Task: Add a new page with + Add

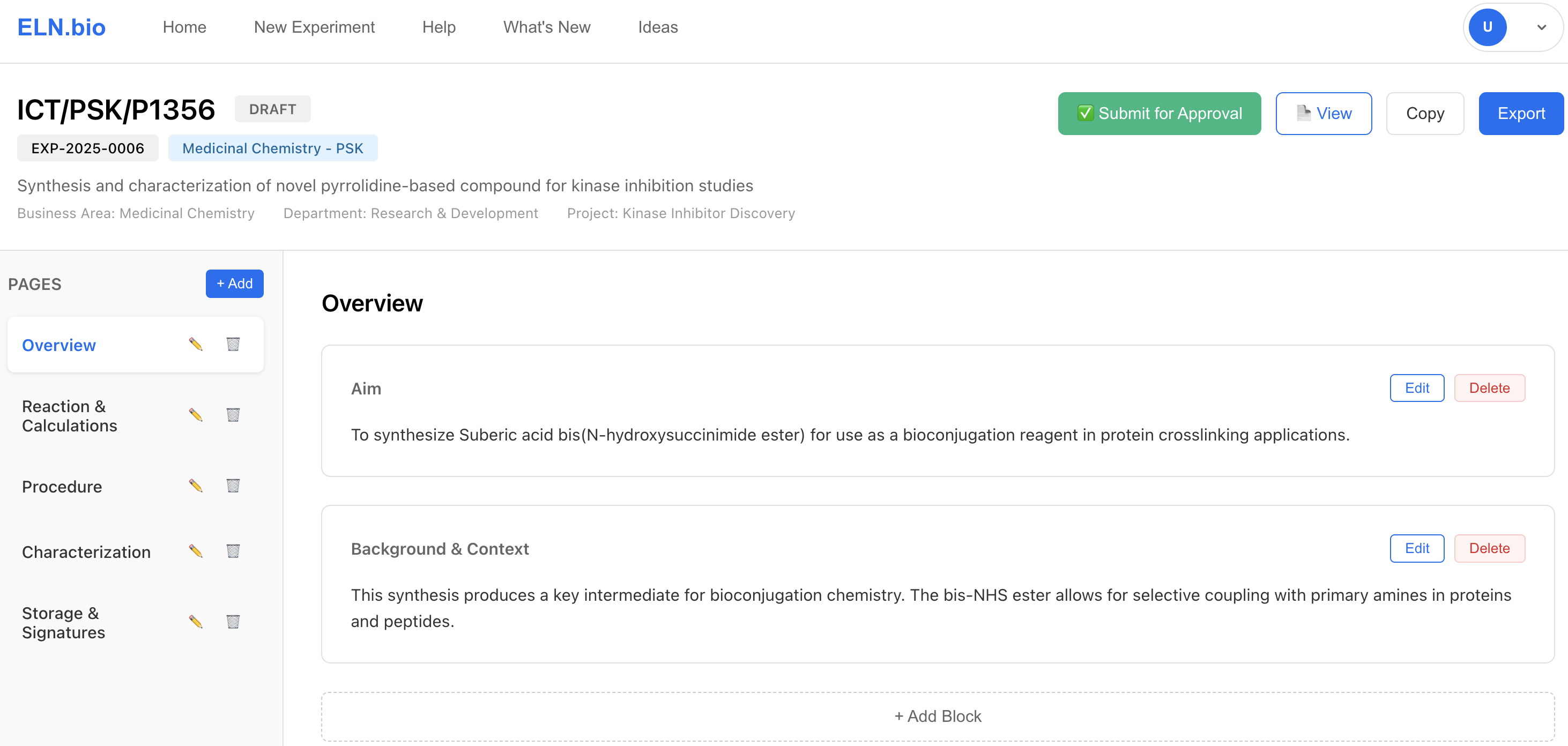Action: (x=234, y=284)
